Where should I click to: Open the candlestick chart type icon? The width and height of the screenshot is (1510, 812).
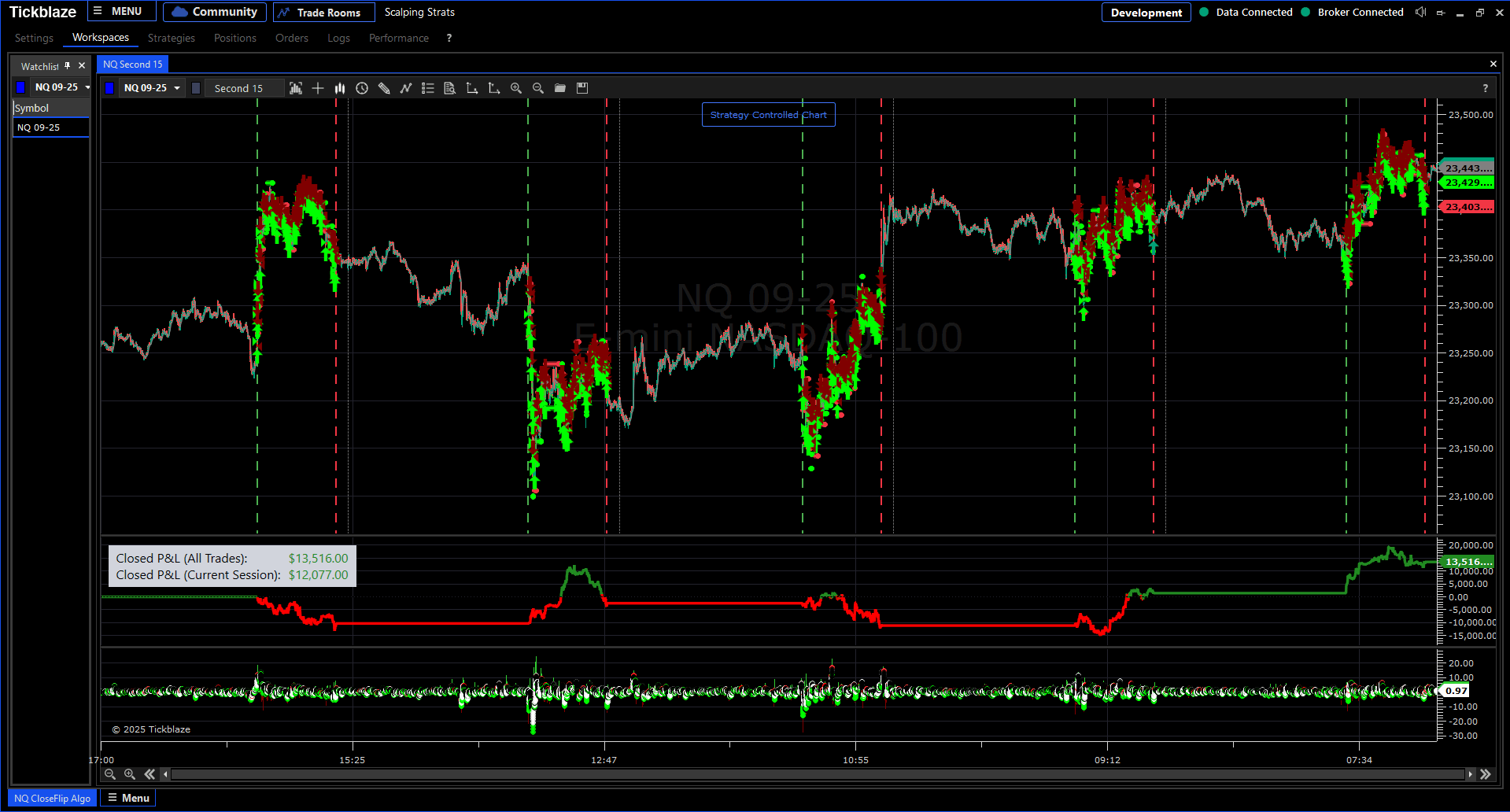coord(340,88)
